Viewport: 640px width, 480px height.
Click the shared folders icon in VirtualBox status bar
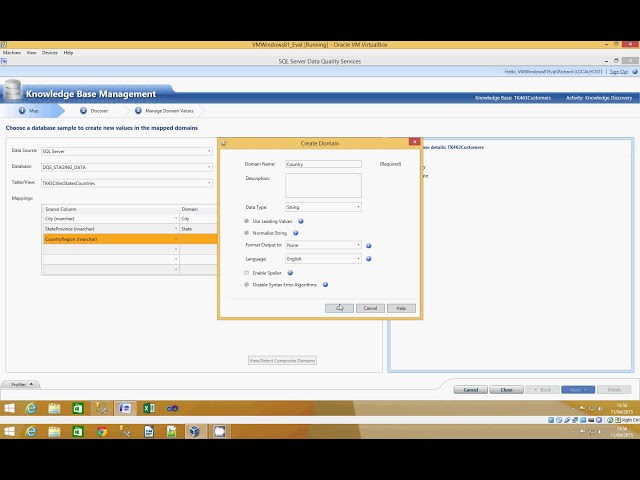[x=583, y=420]
